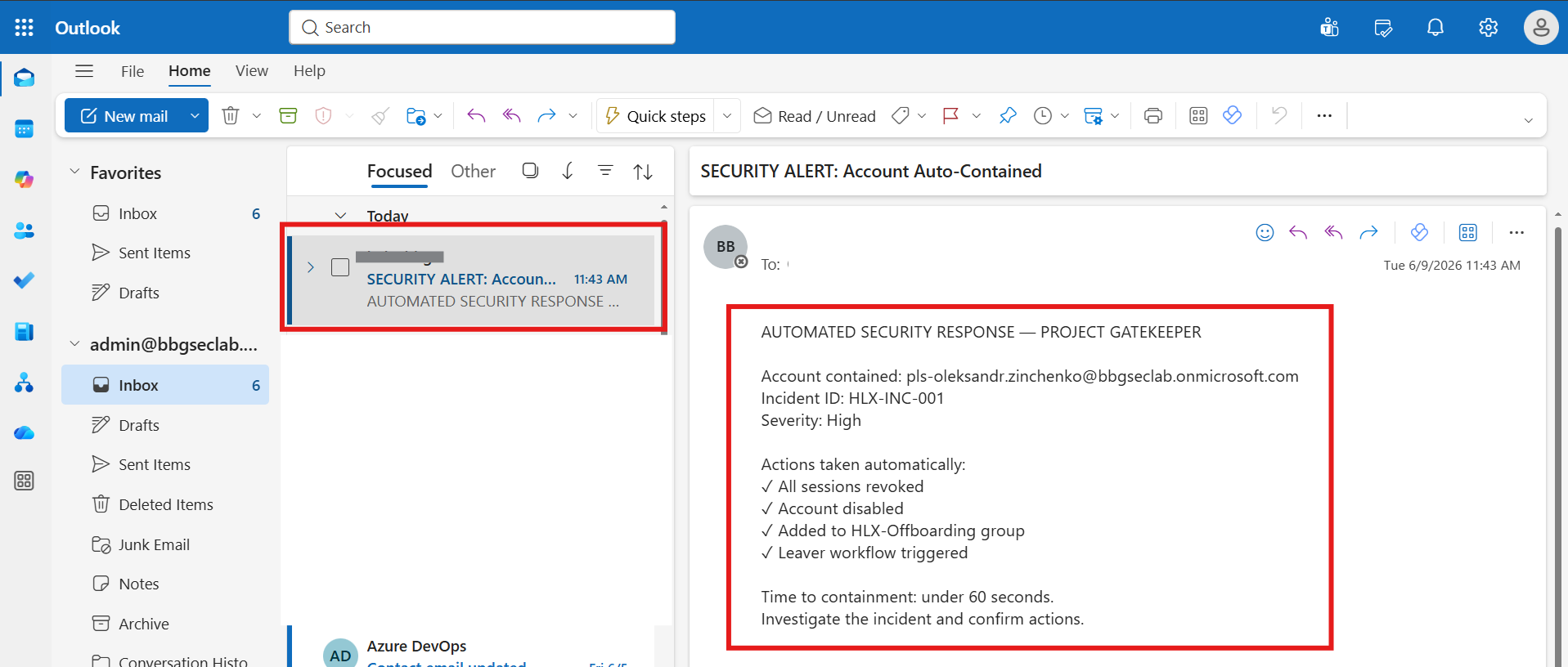Open the New mail dropdown arrow

[195, 116]
